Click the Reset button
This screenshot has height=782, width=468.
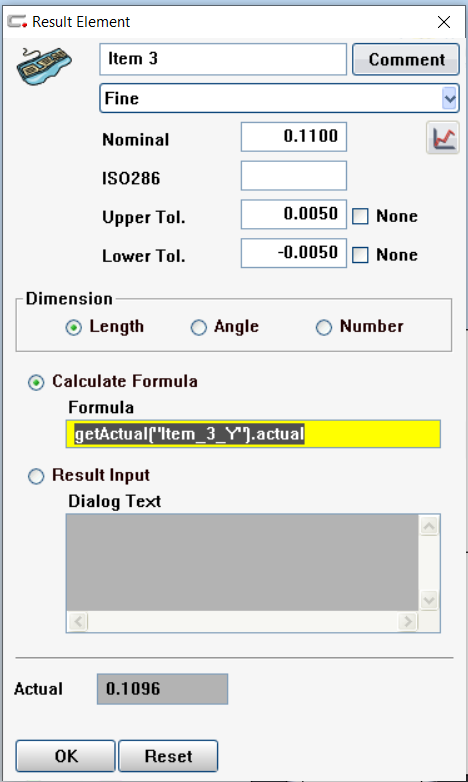[x=168, y=756]
